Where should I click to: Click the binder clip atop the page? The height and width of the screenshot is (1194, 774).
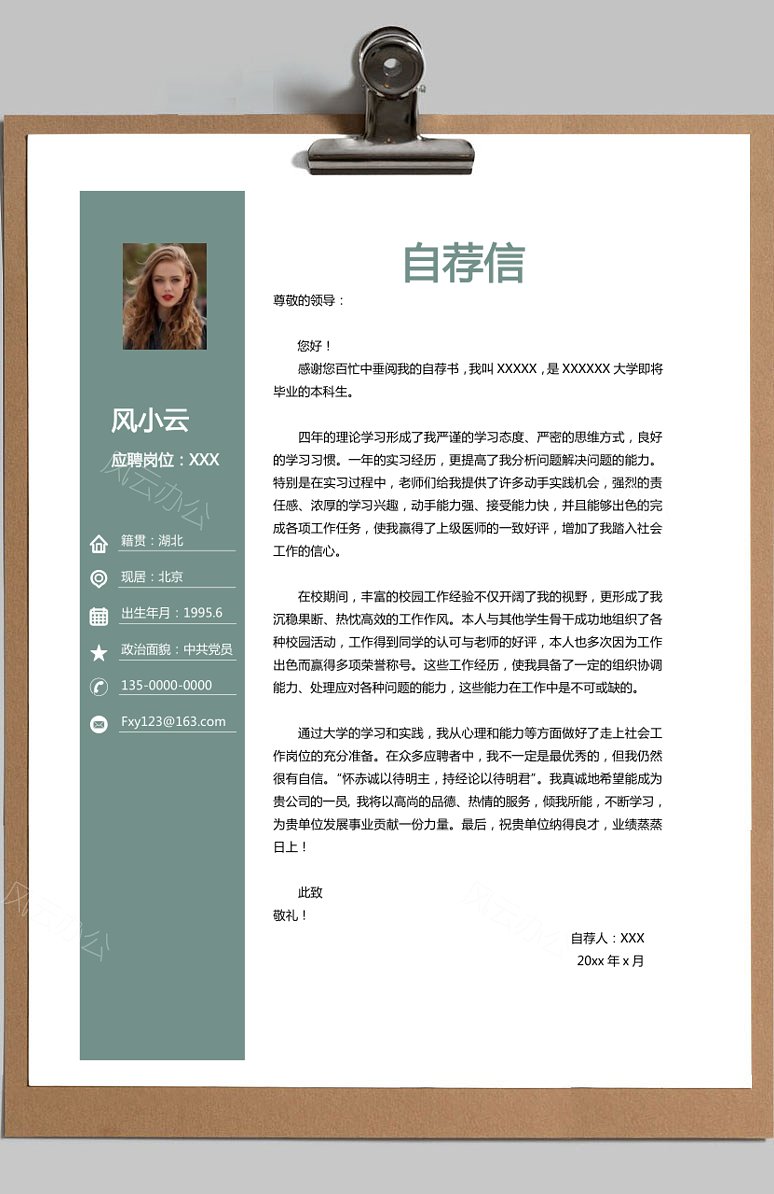click(x=391, y=101)
